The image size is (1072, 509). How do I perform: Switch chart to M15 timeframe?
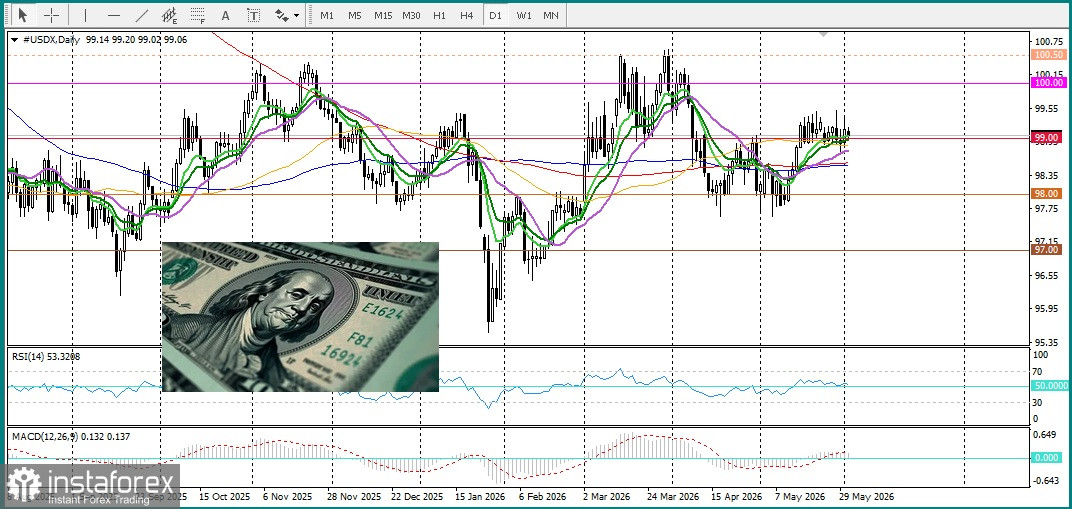point(383,14)
